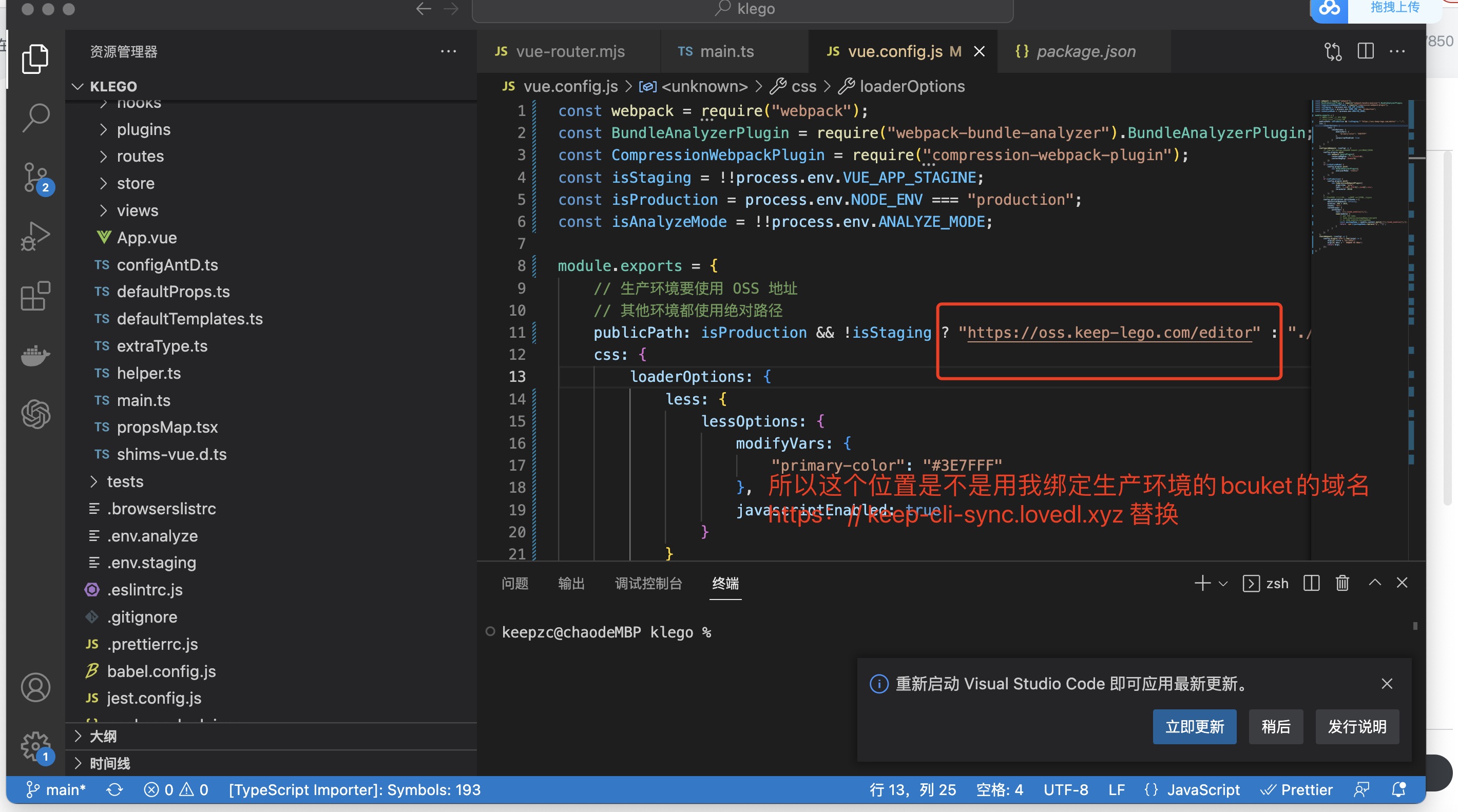Open .env.staging file

tap(151, 563)
